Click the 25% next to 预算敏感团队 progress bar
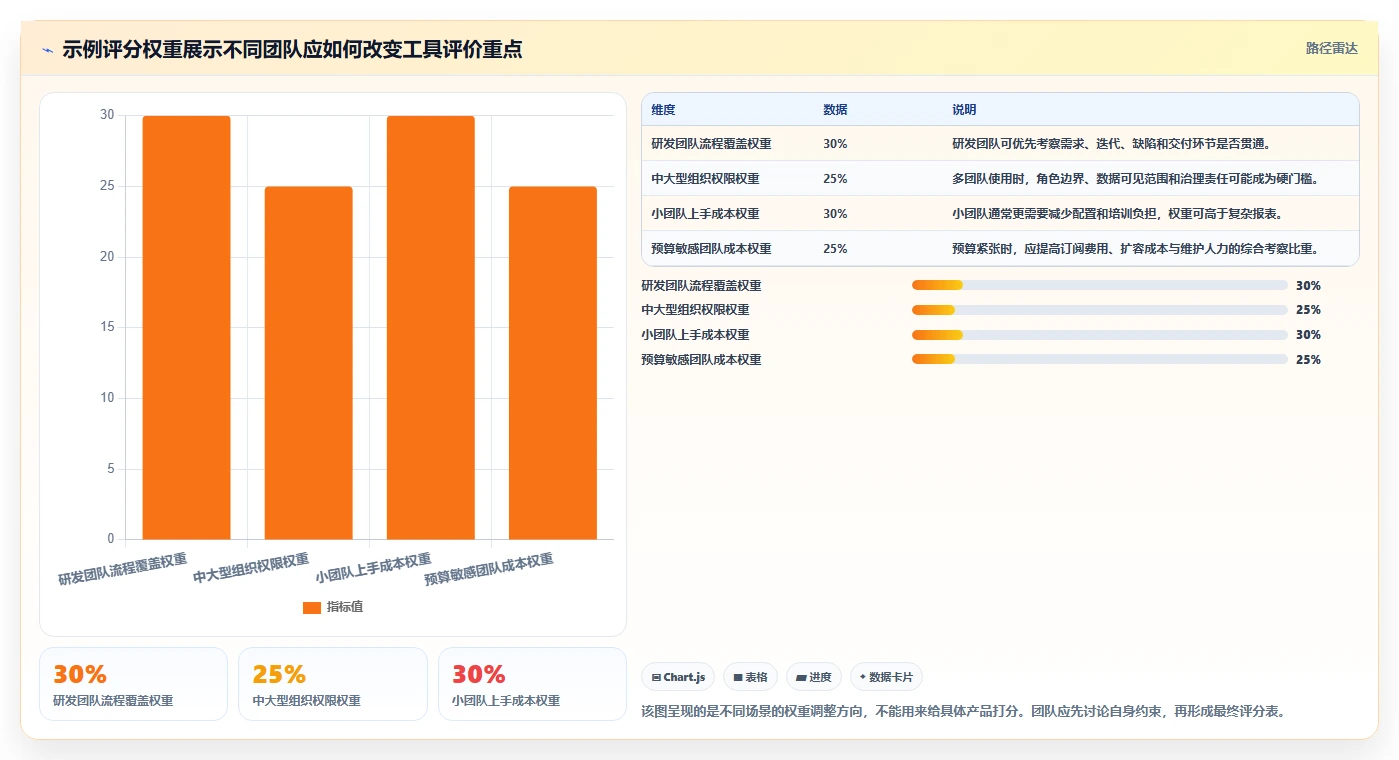 click(1308, 360)
